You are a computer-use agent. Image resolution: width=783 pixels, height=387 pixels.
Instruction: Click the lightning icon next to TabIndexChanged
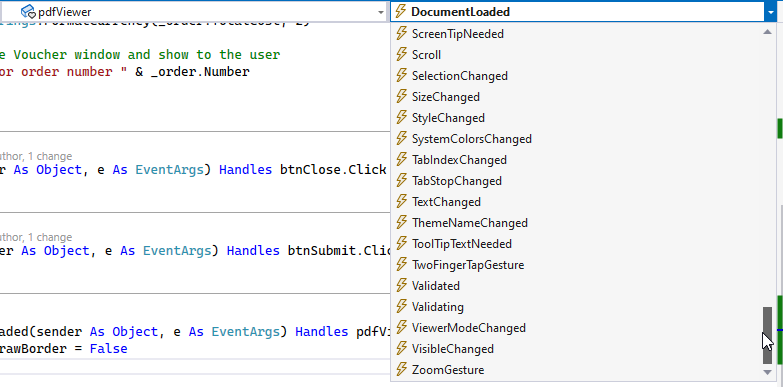coord(401,159)
